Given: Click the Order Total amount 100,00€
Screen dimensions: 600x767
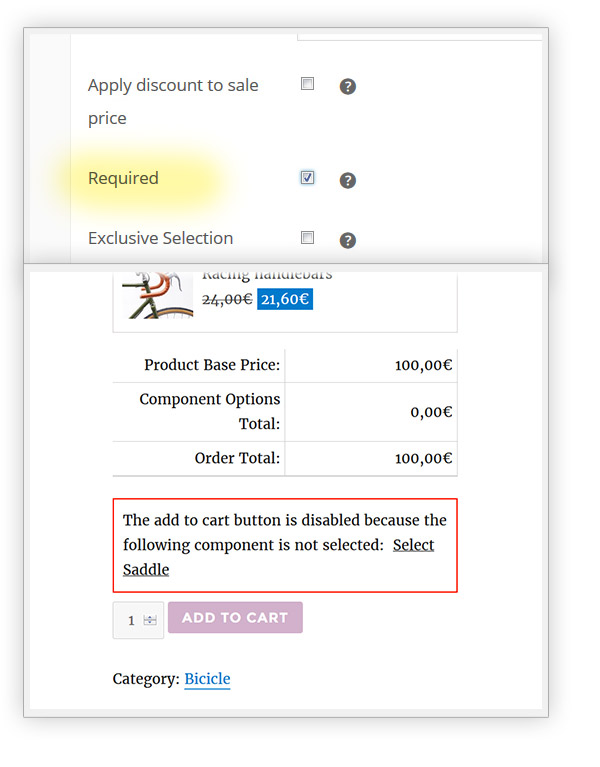Looking at the screenshot, I should click(x=423, y=459).
